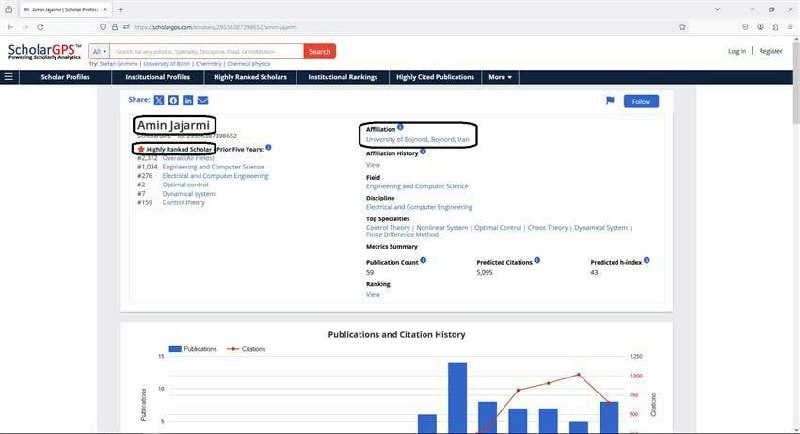Open University of Bojnord affiliation link
The image size is (800, 434).
tap(417, 139)
